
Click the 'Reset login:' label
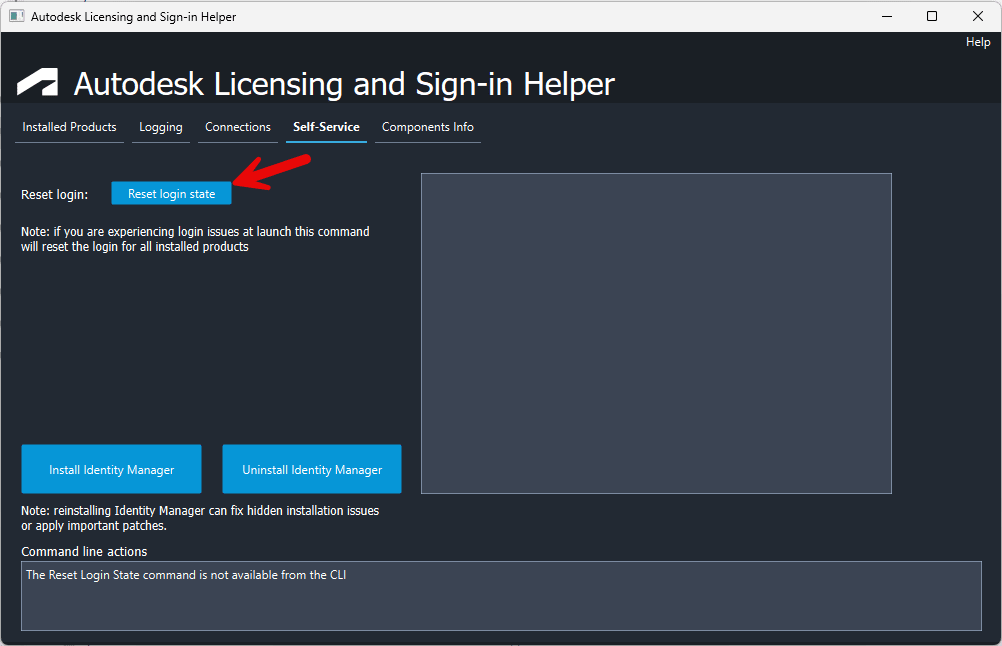(x=54, y=195)
